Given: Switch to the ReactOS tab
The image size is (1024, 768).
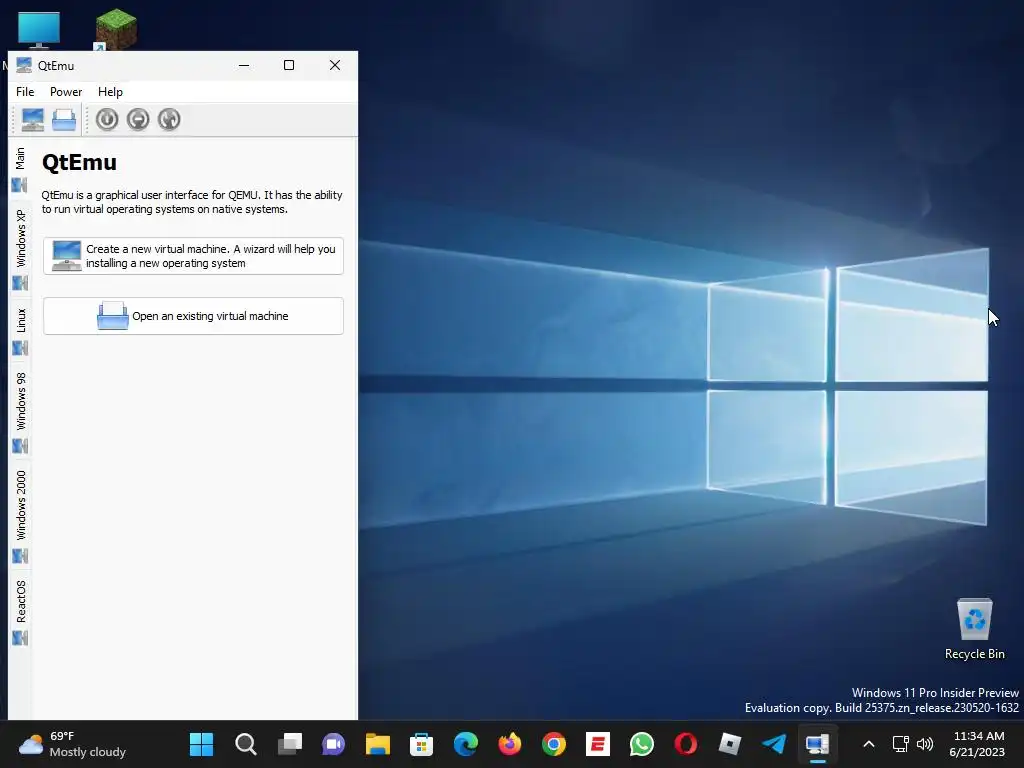Looking at the screenshot, I should [20, 612].
